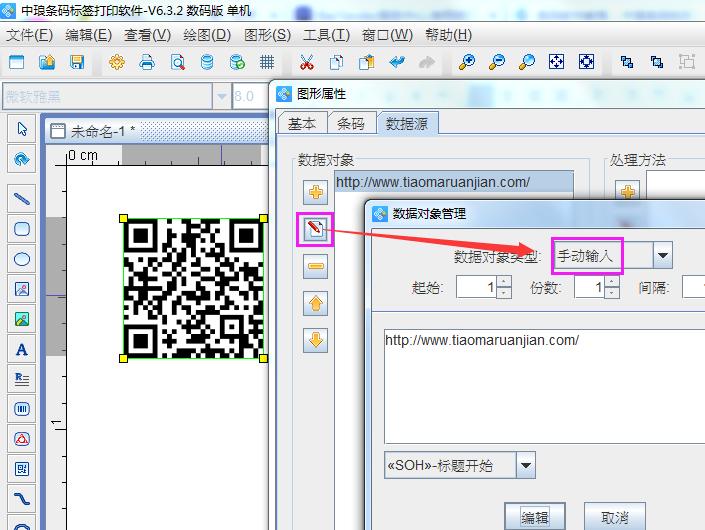The image size is (705, 530).
Task: Remove data object with minus button
Action: (x=315, y=266)
